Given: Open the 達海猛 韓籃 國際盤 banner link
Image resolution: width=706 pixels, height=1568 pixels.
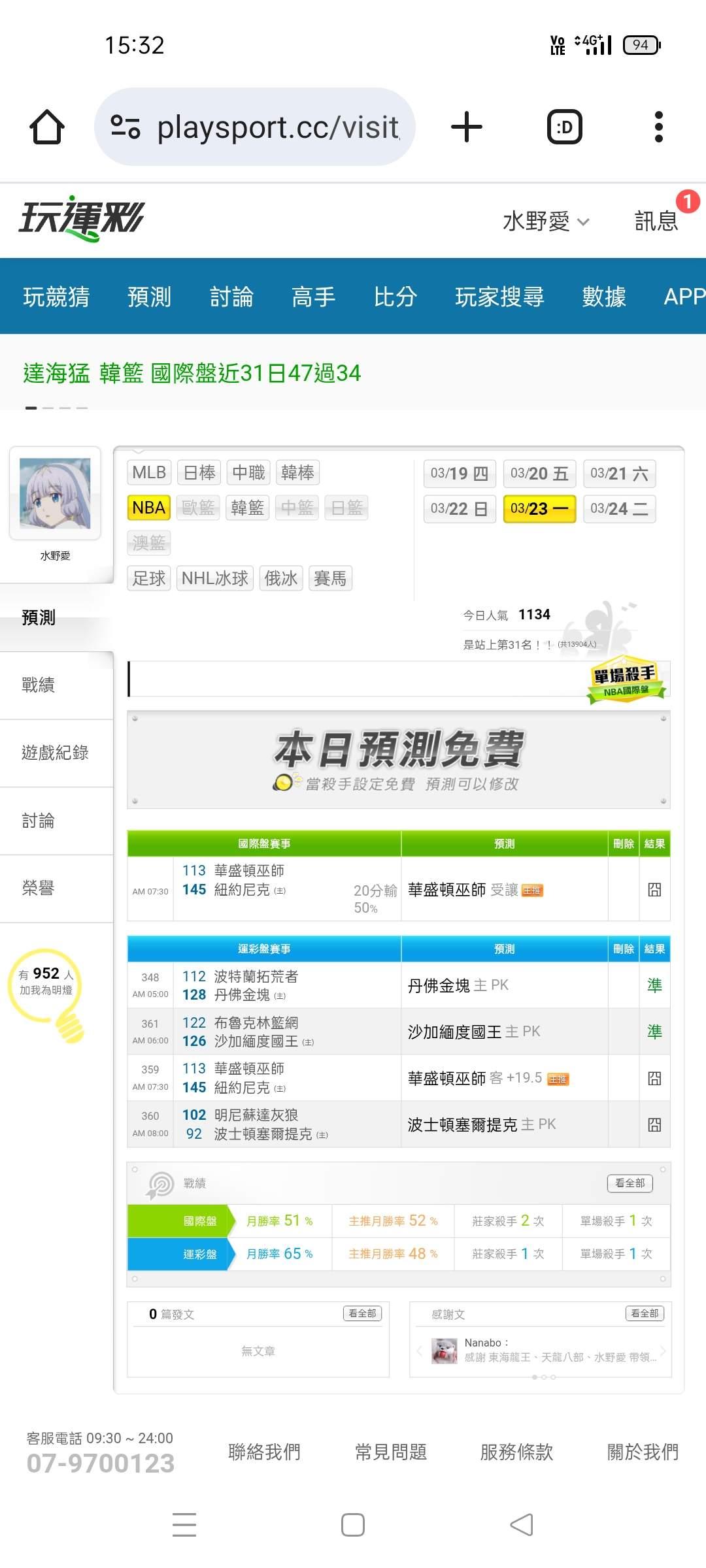Looking at the screenshot, I should 192,373.
